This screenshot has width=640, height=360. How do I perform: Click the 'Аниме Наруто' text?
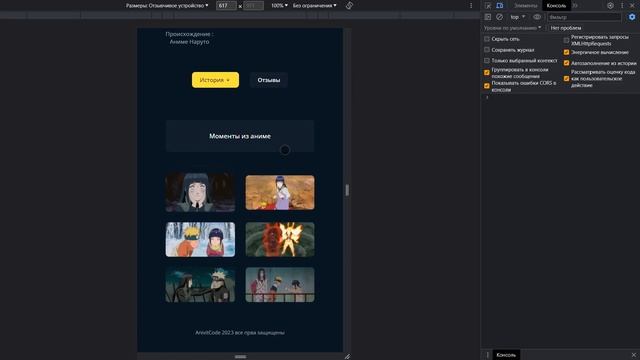point(189,42)
